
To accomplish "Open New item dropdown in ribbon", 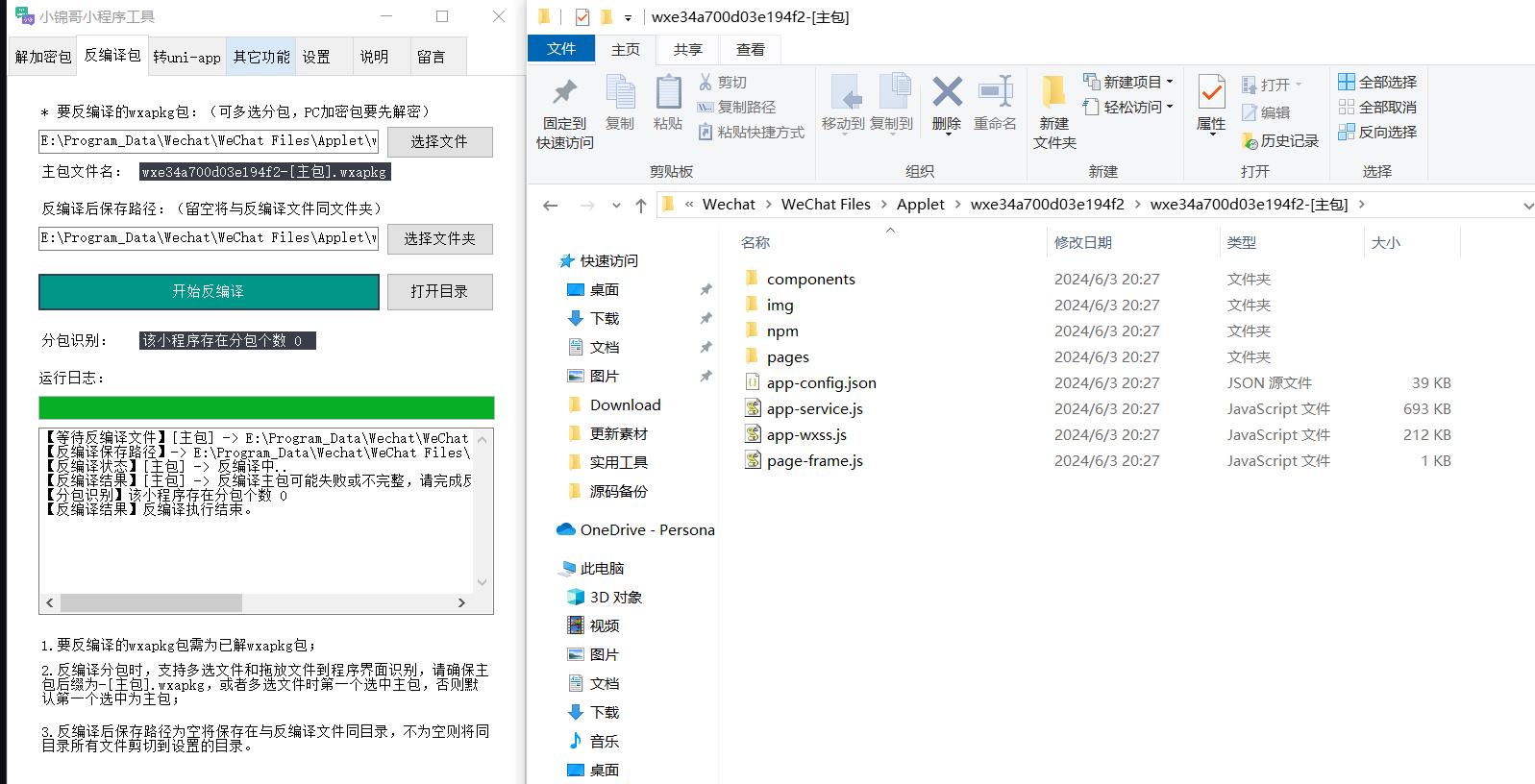I will [1128, 83].
